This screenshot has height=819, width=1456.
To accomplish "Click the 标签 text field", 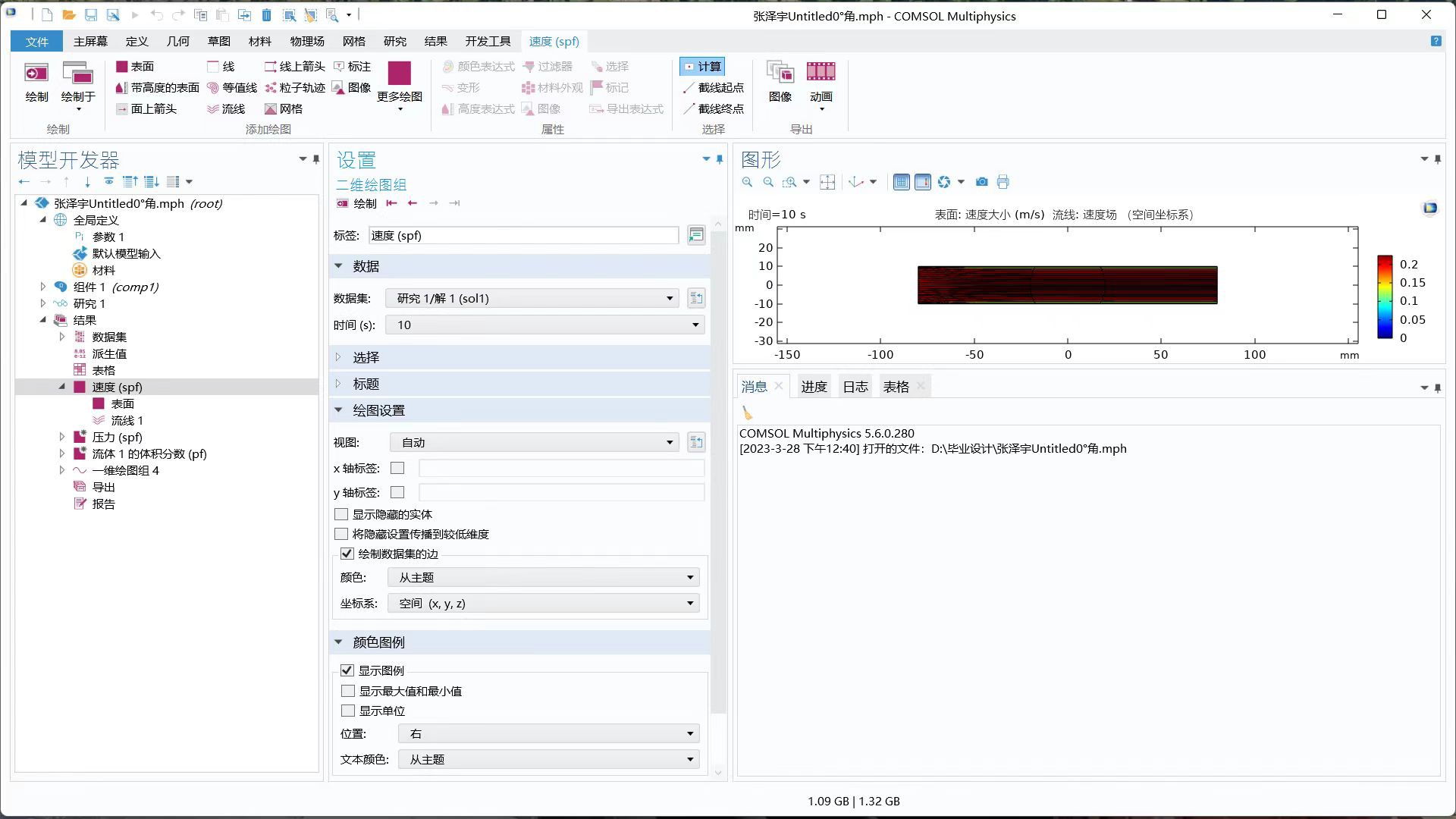I will pos(523,236).
